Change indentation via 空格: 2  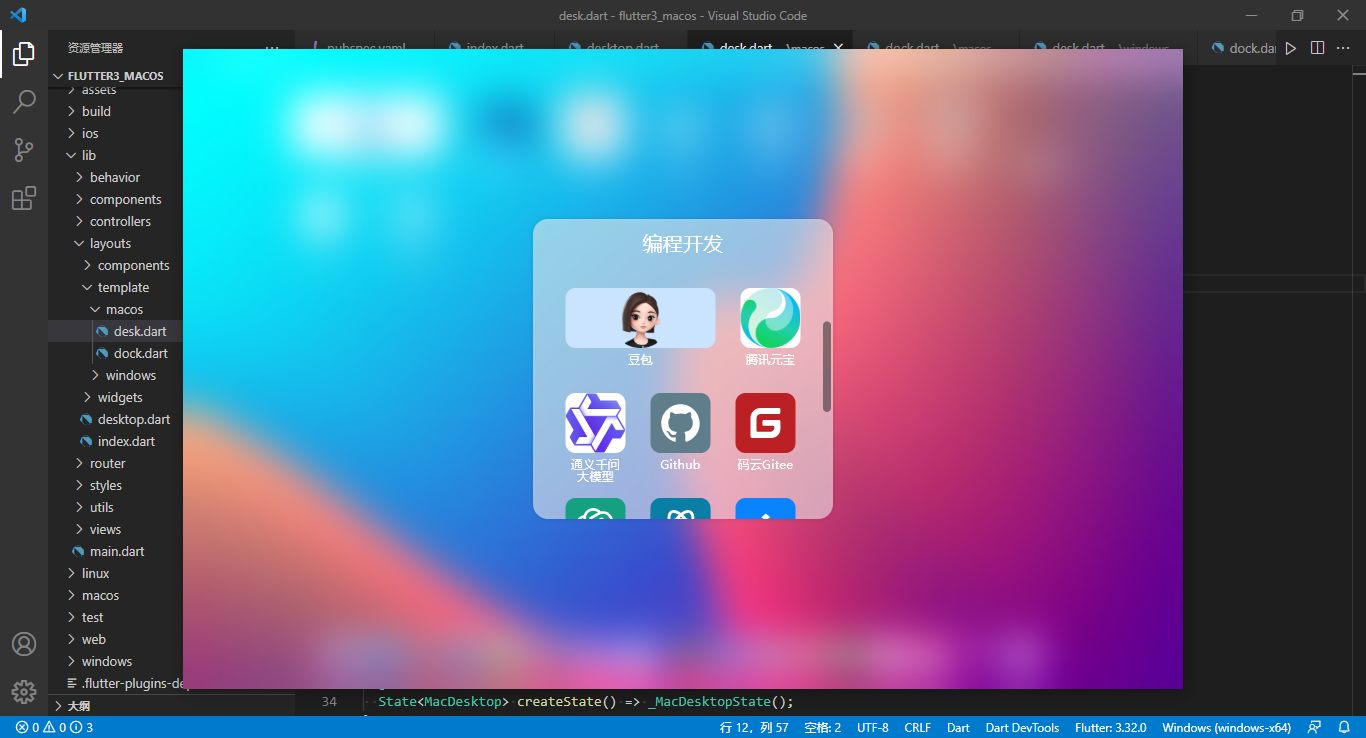(x=823, y=727)
